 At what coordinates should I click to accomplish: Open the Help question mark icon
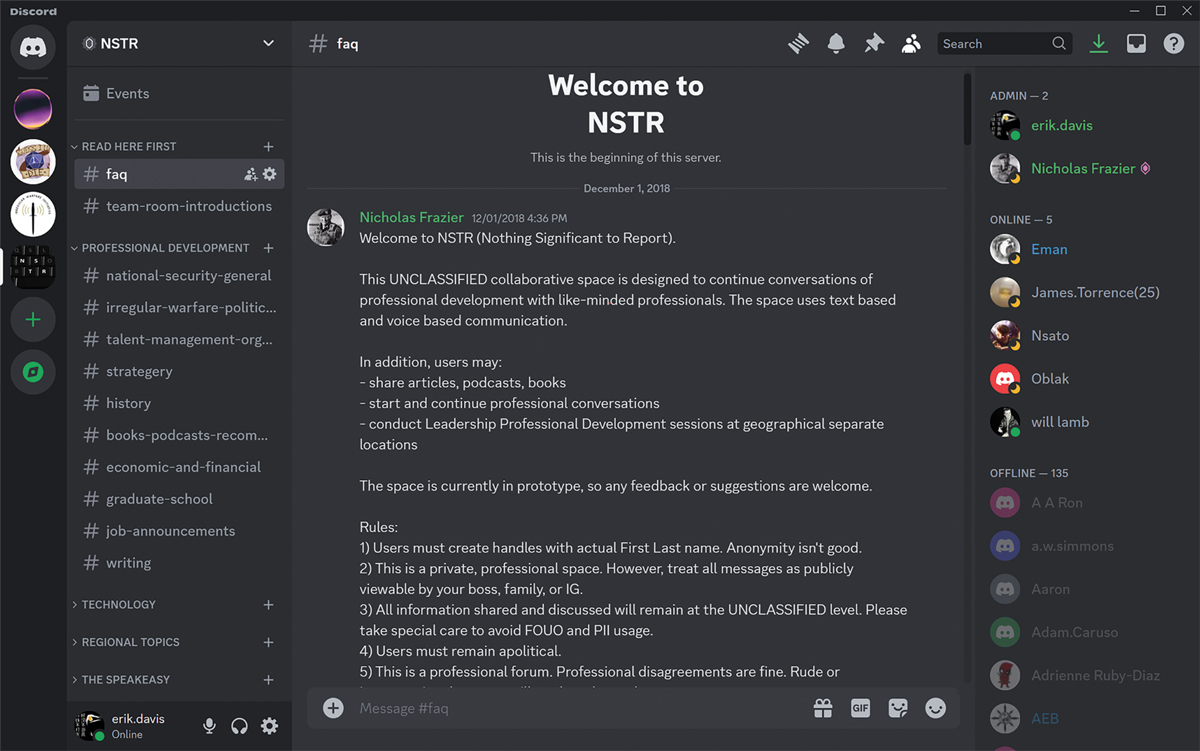click(x=1174, y=44)
